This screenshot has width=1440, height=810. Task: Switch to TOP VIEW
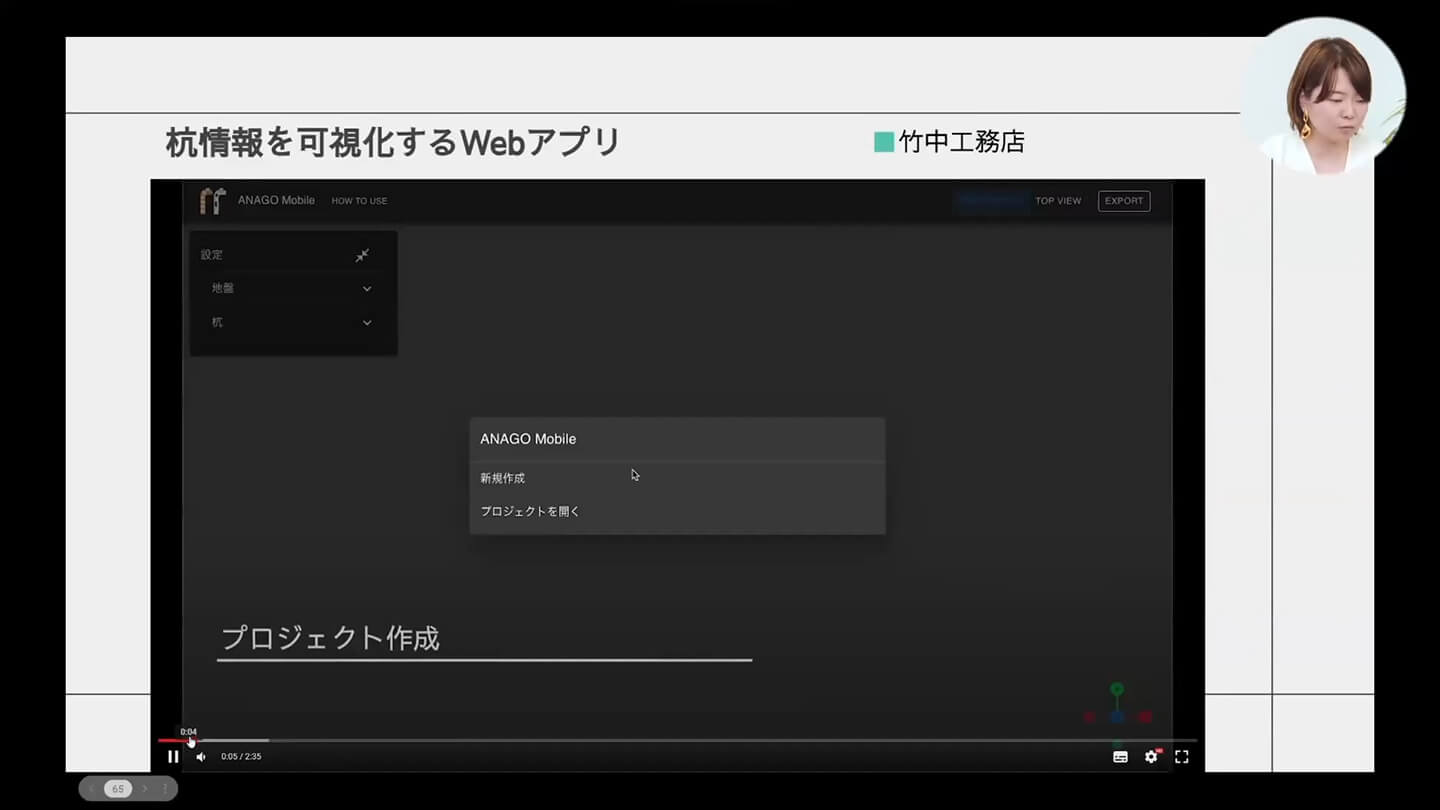[x=1058, y=201]
